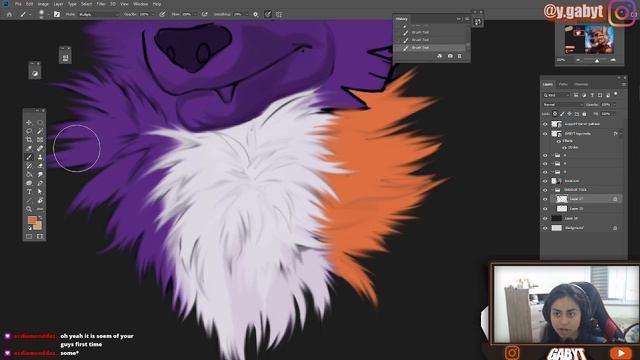Pick the orange foreground color swatch
Image resolution: width=640 pixels, height=360 pixels.
click(32, 220)
